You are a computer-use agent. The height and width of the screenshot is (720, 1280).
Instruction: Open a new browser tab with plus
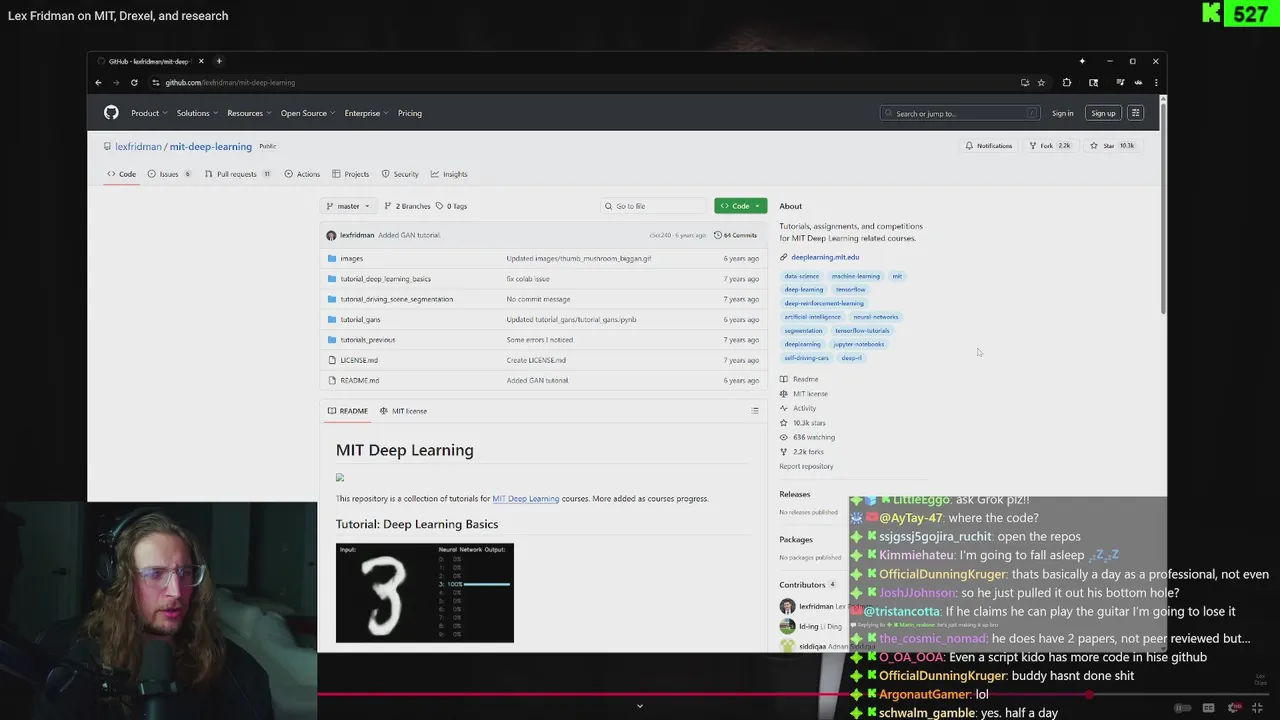pos(219,61)
